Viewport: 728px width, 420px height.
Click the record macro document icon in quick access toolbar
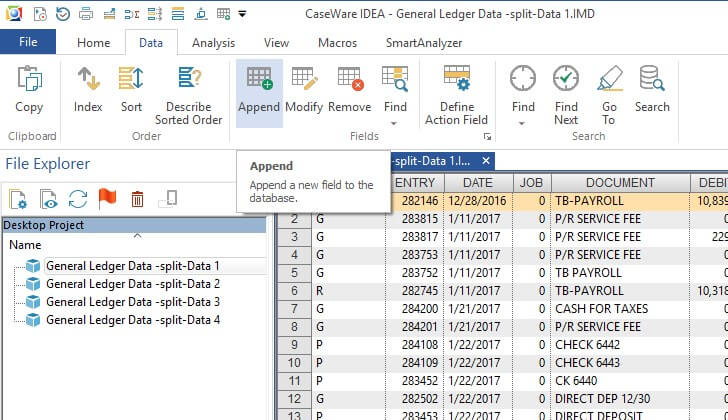40,14
